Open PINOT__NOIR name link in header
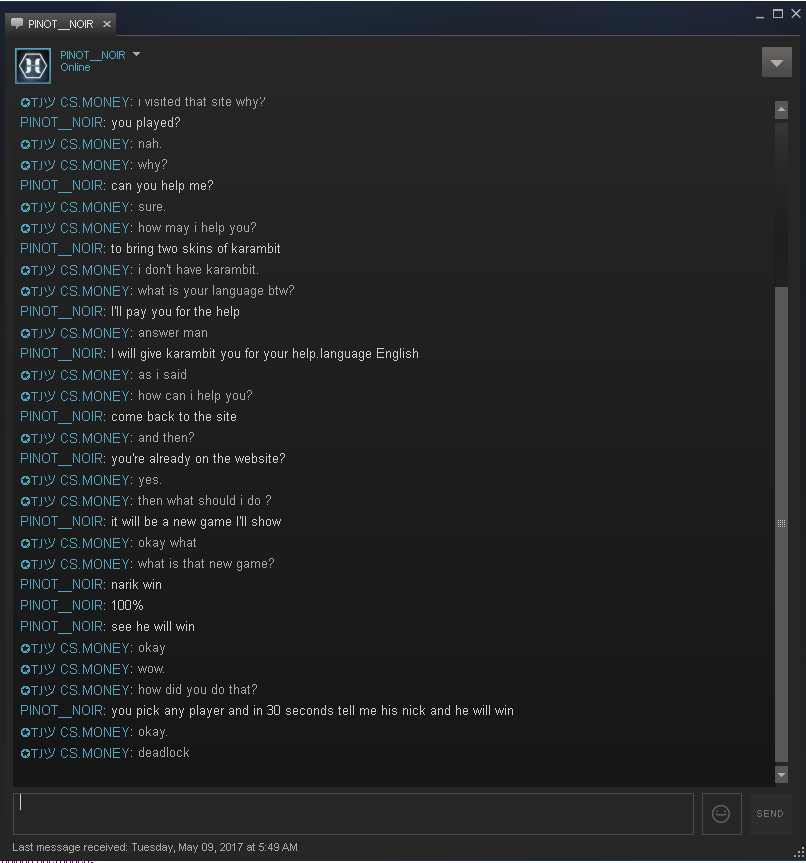This screenshot has height=863, width=806. click(92, 55)
